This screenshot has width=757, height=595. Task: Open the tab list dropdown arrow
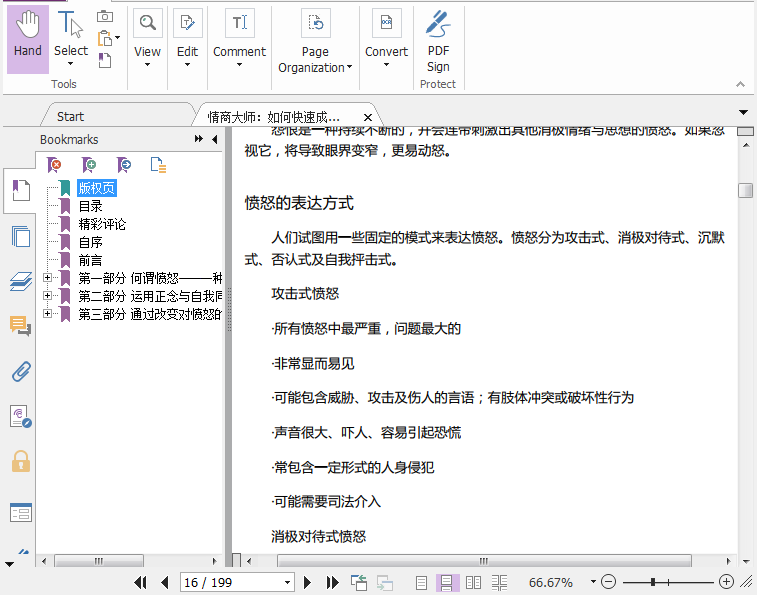tap(743, 113)
